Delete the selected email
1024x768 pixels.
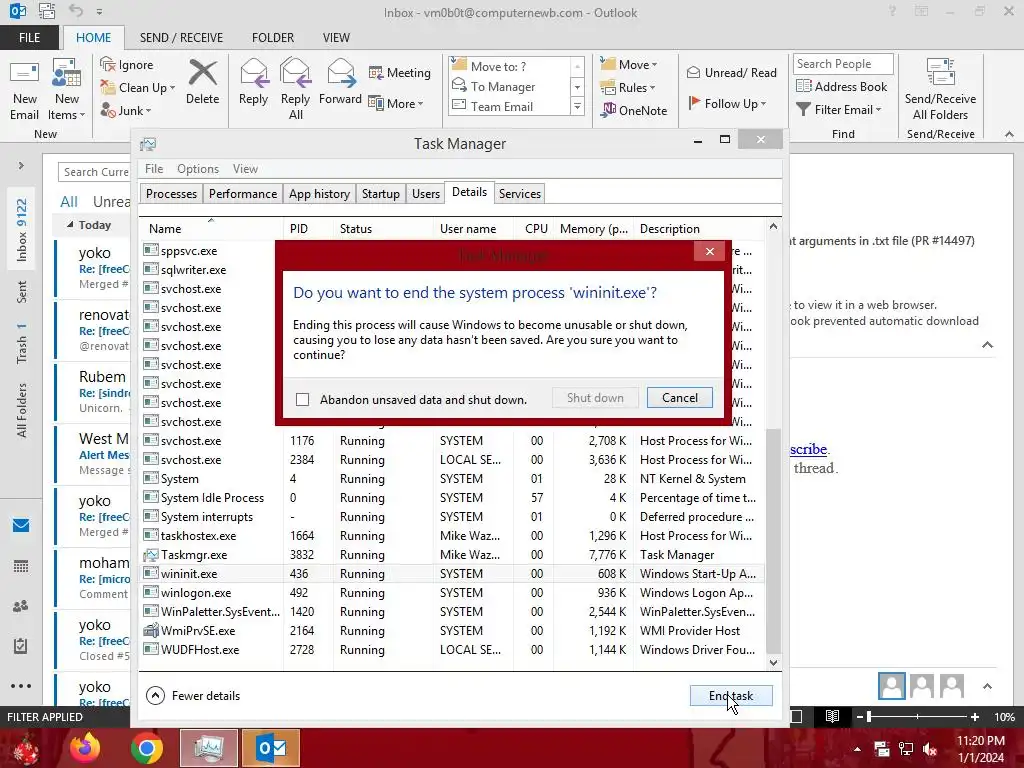[x=202, y=82]
